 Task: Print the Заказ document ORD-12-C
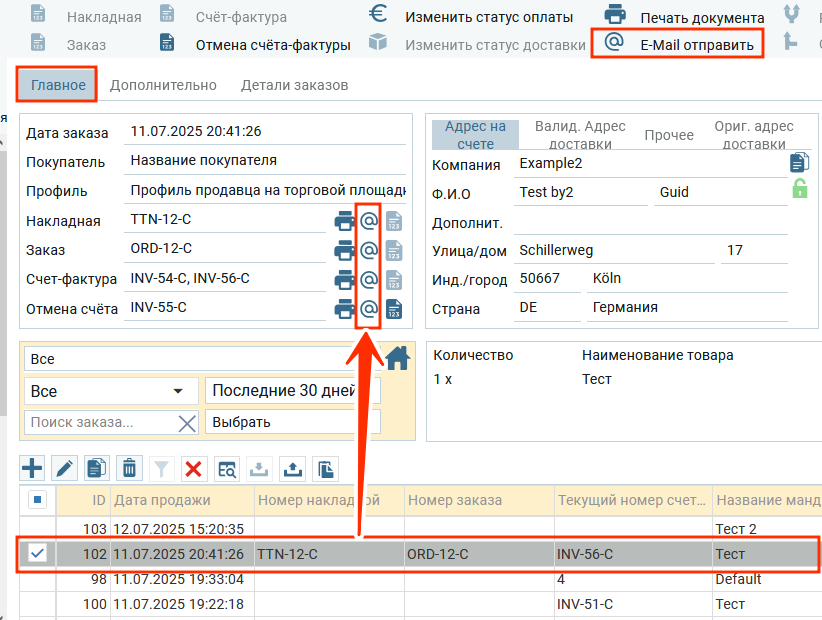(x=344, y=250)
